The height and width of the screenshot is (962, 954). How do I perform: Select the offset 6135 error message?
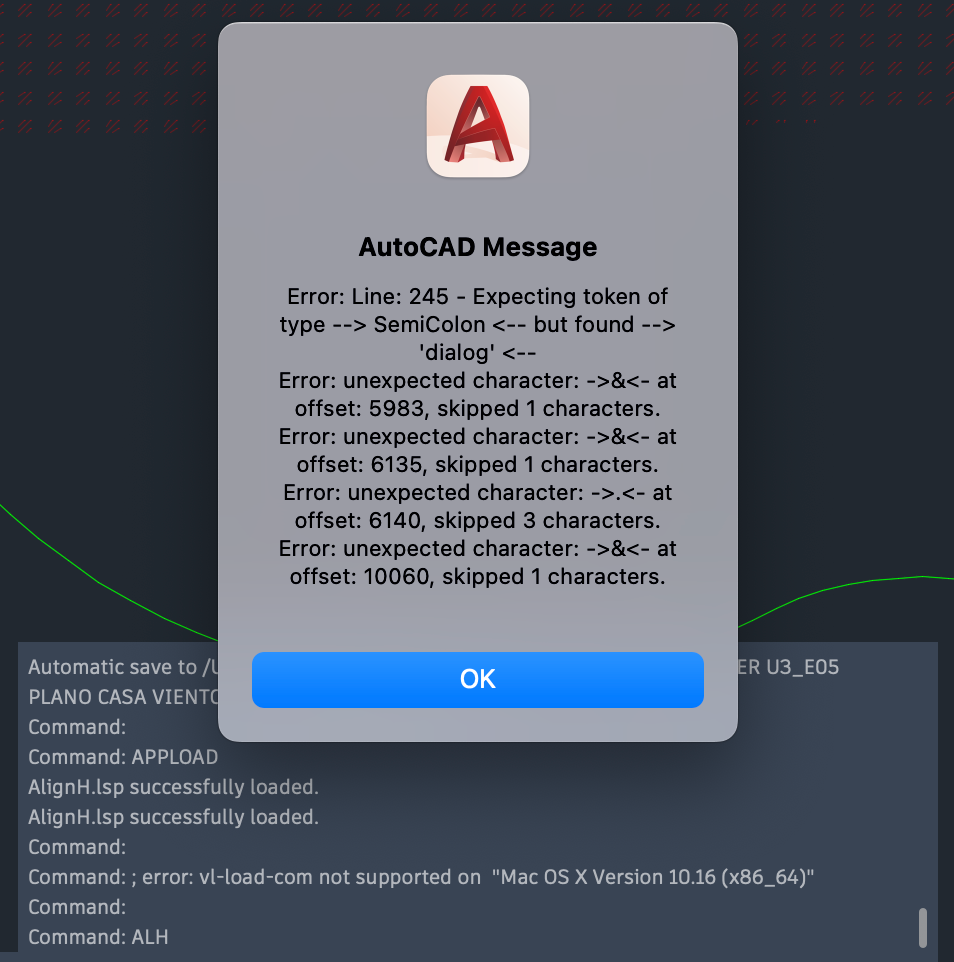(477, 450)
